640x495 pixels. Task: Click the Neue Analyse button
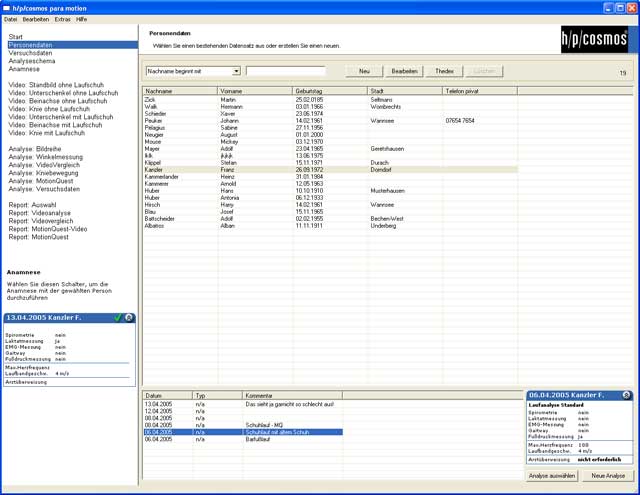coord(608,476)
